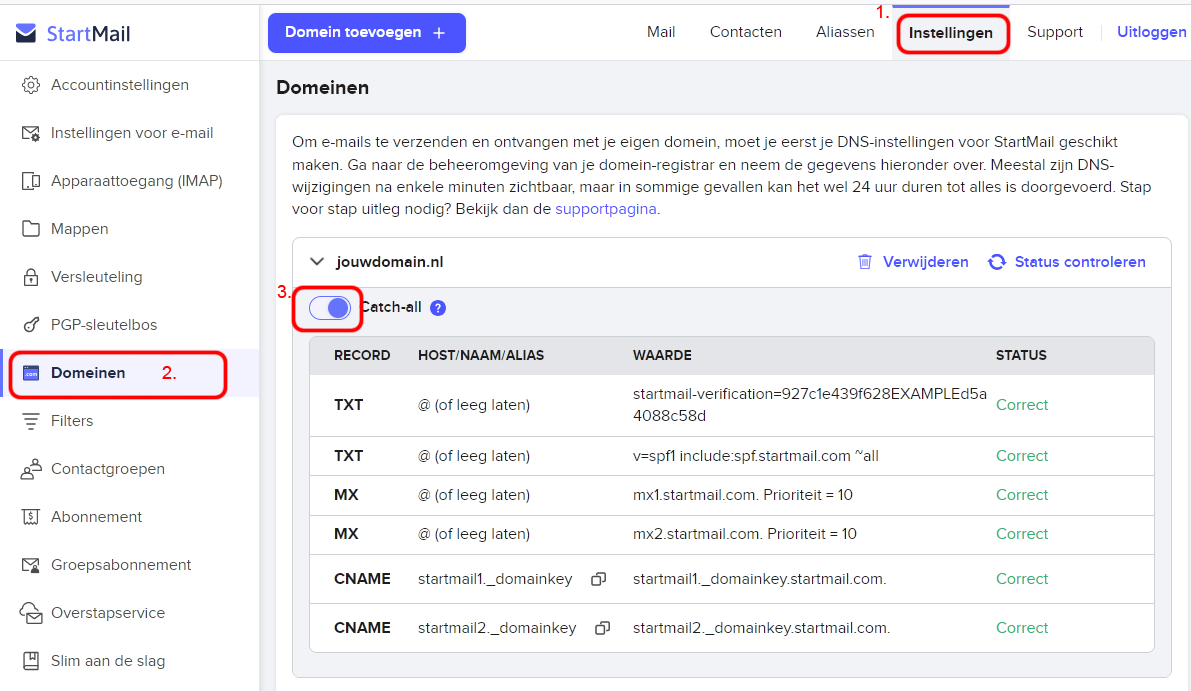
Task: Open Versleuteling in the sidebar
Action: point(96,277)
